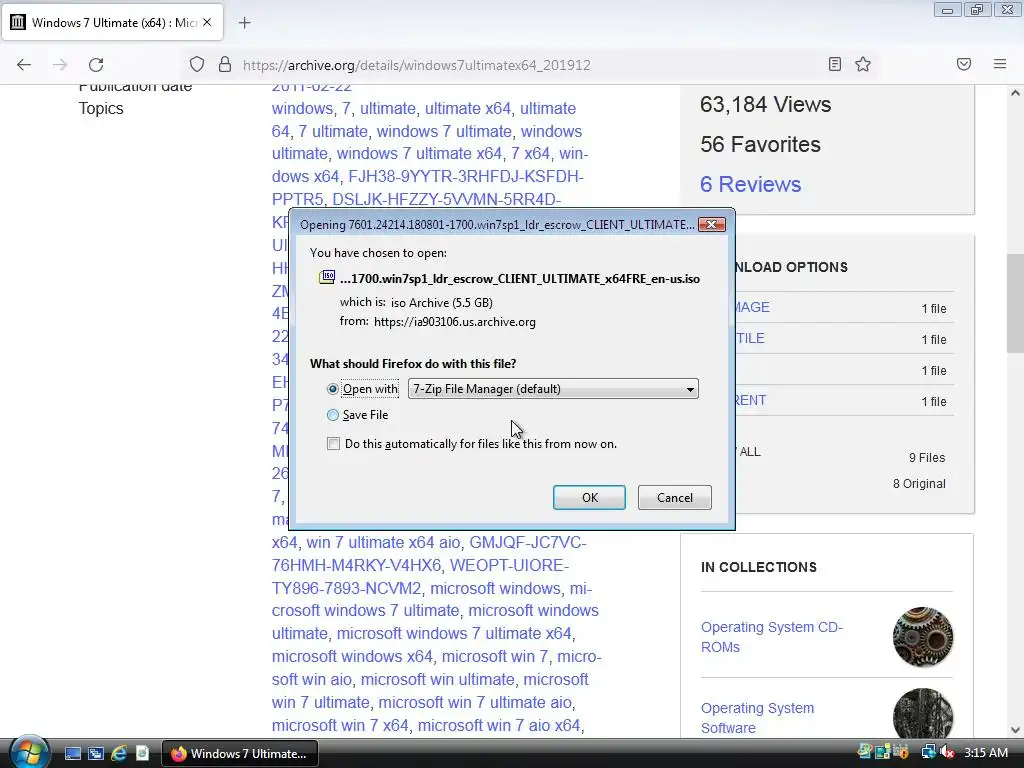Click the '56 Favorites' text
This screenshot has width=1024, height=768.
tap(760, 144)
